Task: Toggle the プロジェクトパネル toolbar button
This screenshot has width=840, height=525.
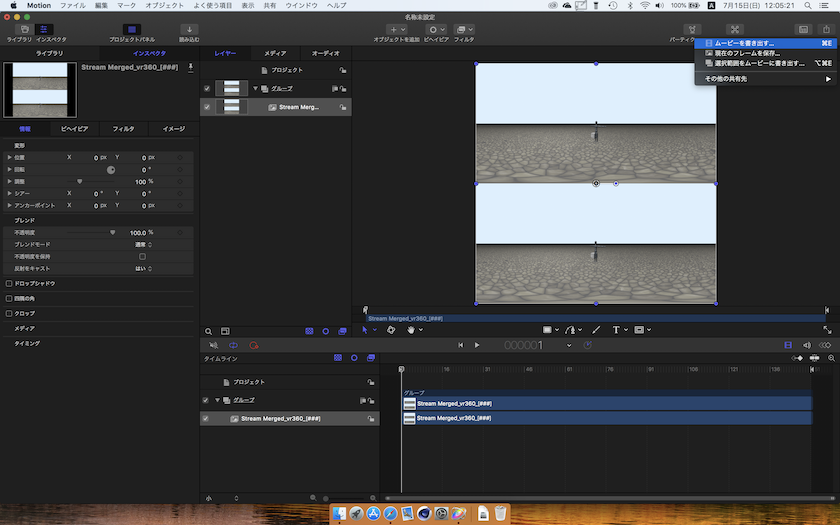Action: click(132, 29)
